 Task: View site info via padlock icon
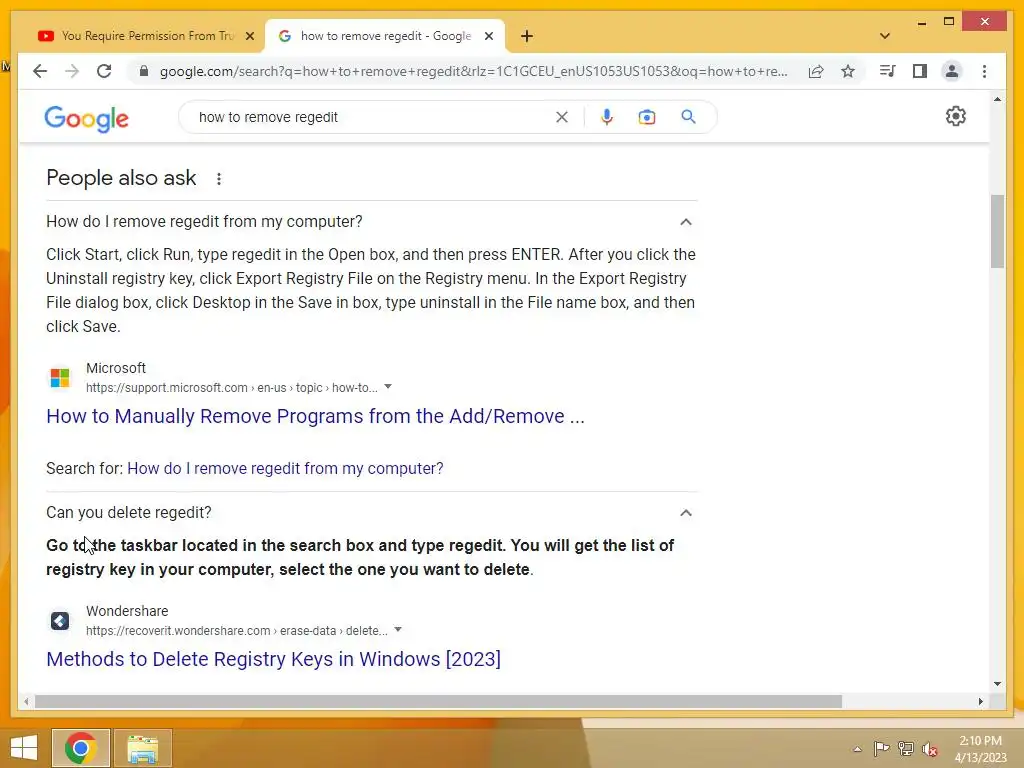tap(144, 71)
